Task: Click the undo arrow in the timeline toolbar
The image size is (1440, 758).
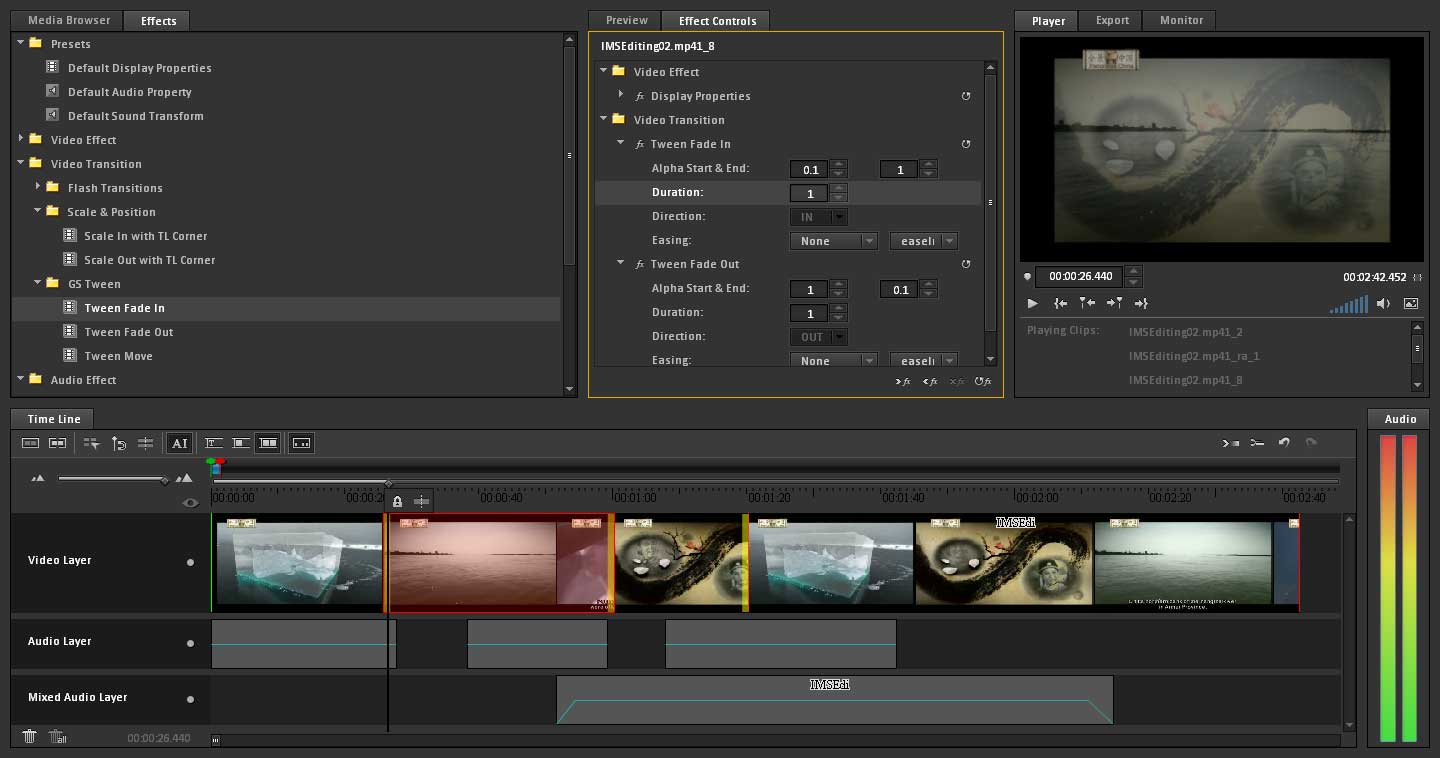Action: 1284,443
